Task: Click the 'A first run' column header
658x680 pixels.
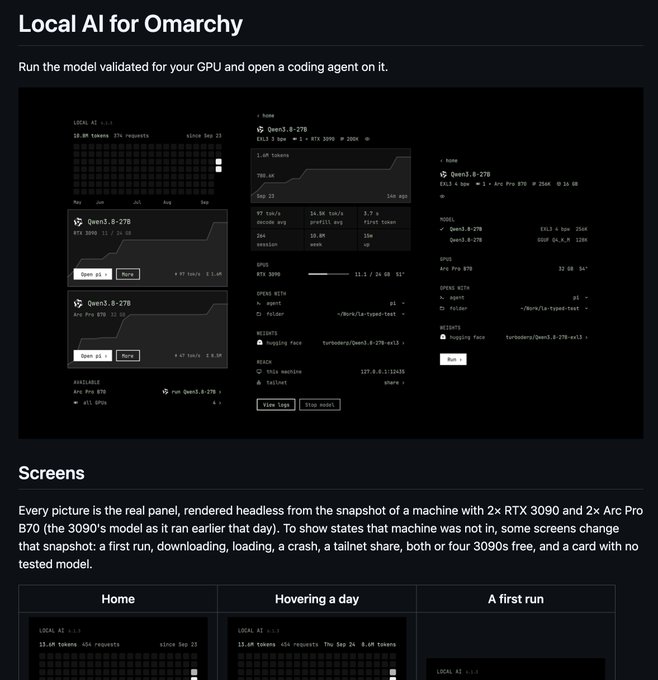Action: pyautogui.click(x=516, y=599)
